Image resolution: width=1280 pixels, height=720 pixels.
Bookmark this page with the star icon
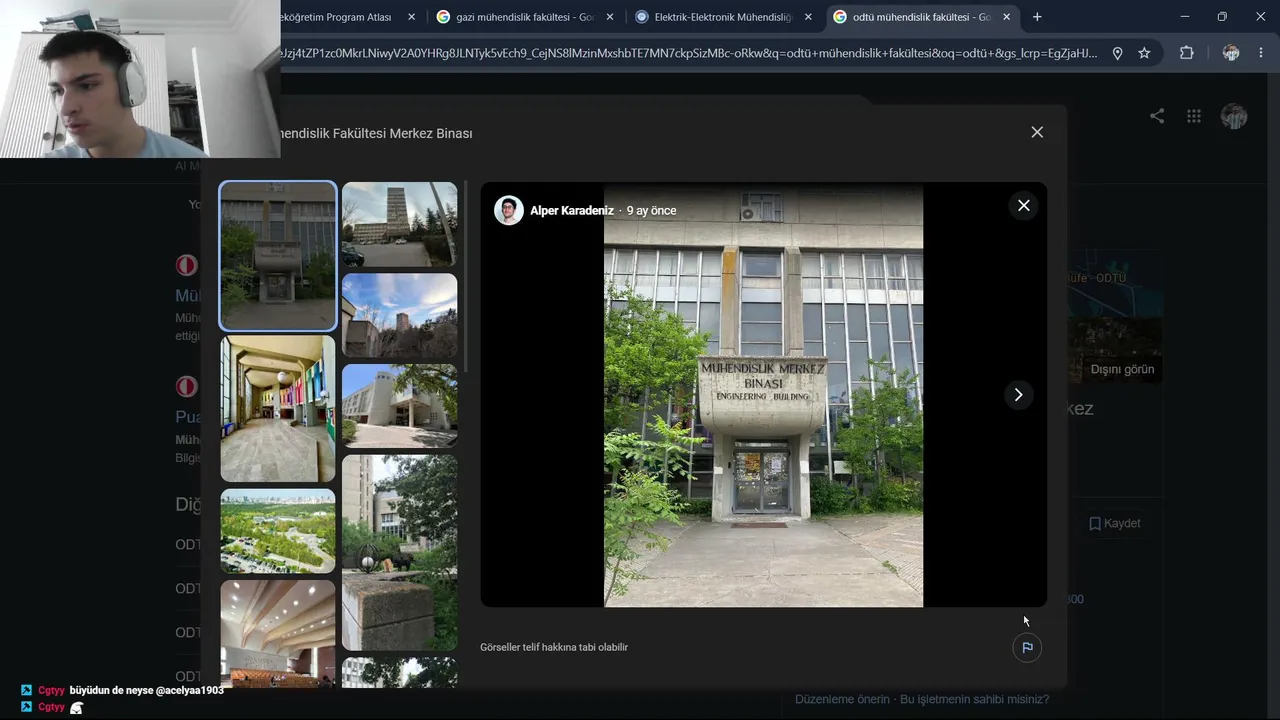pos(1144,53)
